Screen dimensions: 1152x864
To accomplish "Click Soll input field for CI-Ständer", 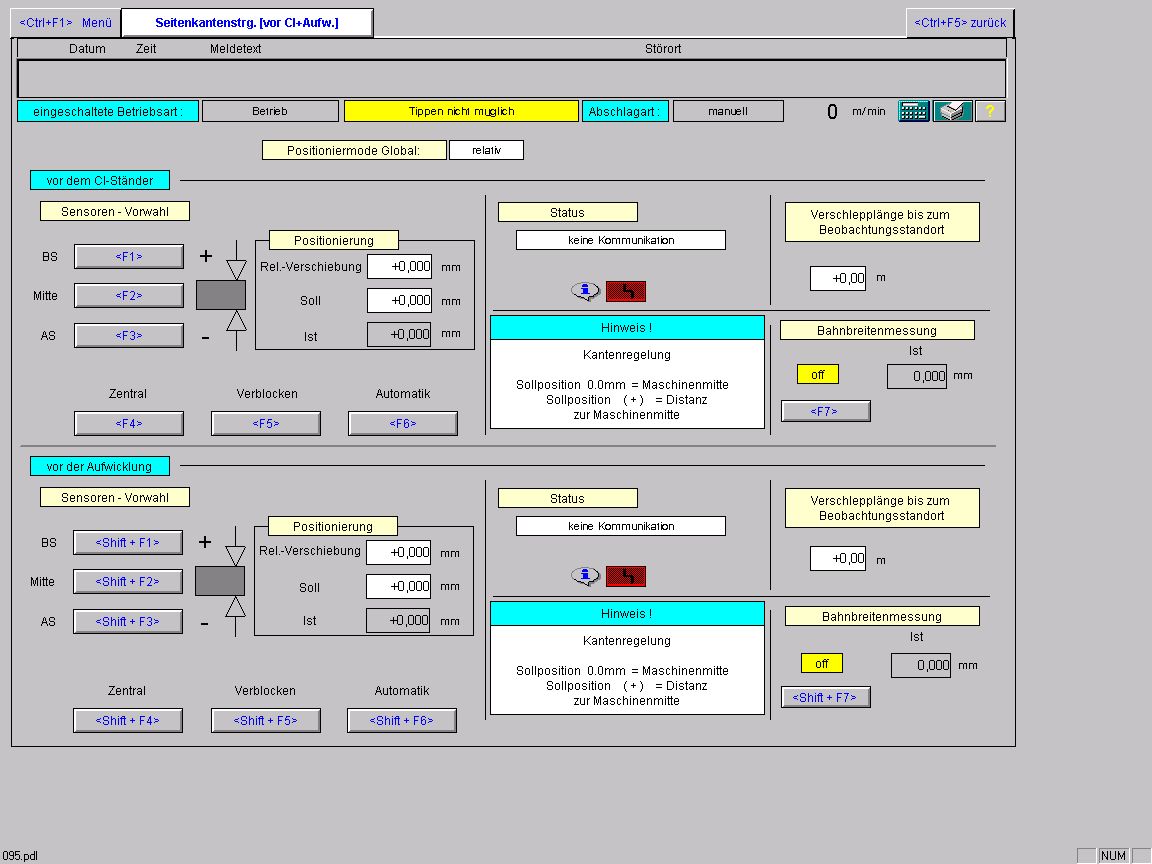I will pos(400,300).
